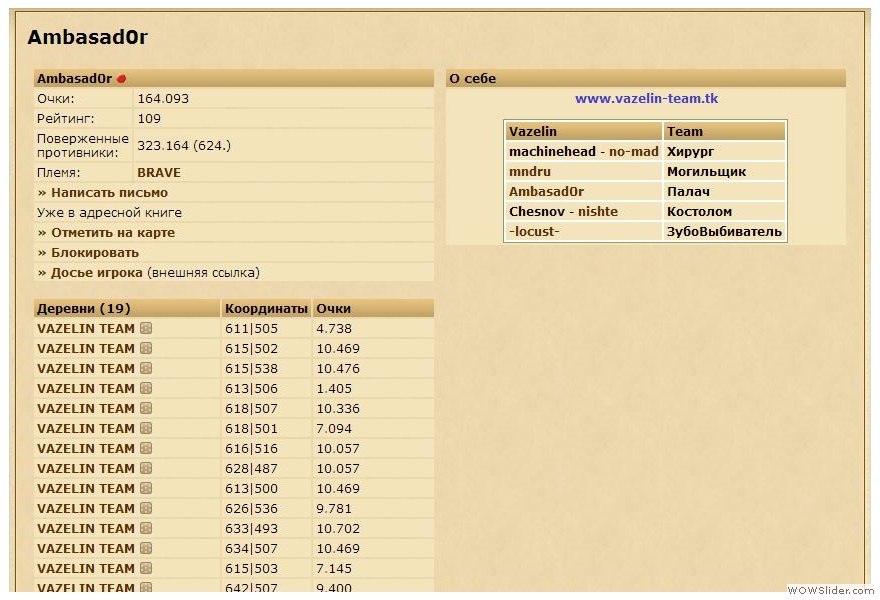
Task: Open the mndru player link
Action: pyautogui.click(x=530, y=171)
